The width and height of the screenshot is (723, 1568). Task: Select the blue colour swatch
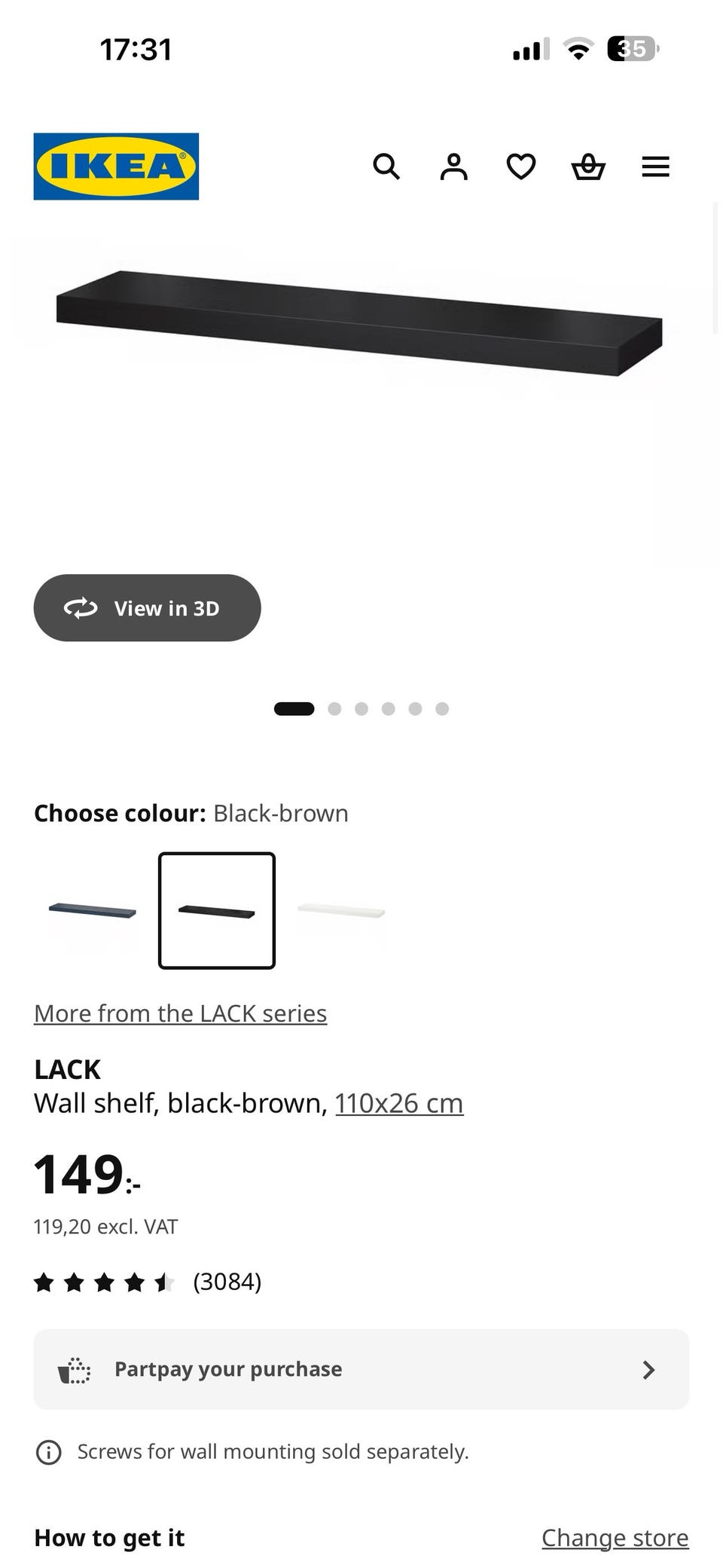click(x=93, y=911)
